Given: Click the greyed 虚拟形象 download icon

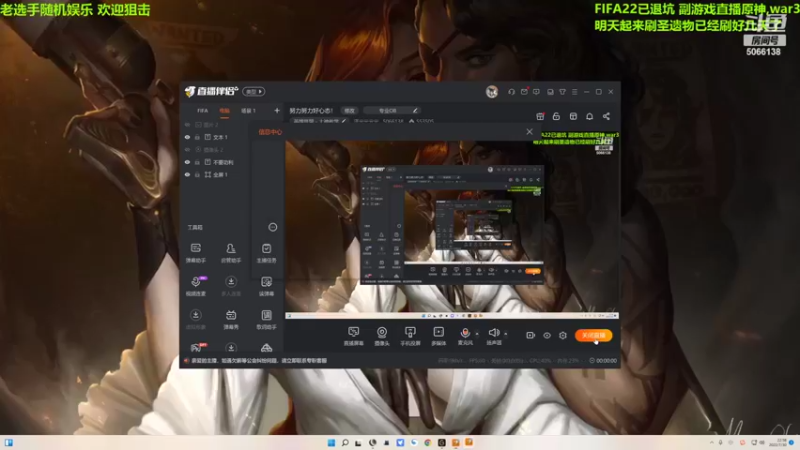Looking at the screenshot, I should [195, 315].
